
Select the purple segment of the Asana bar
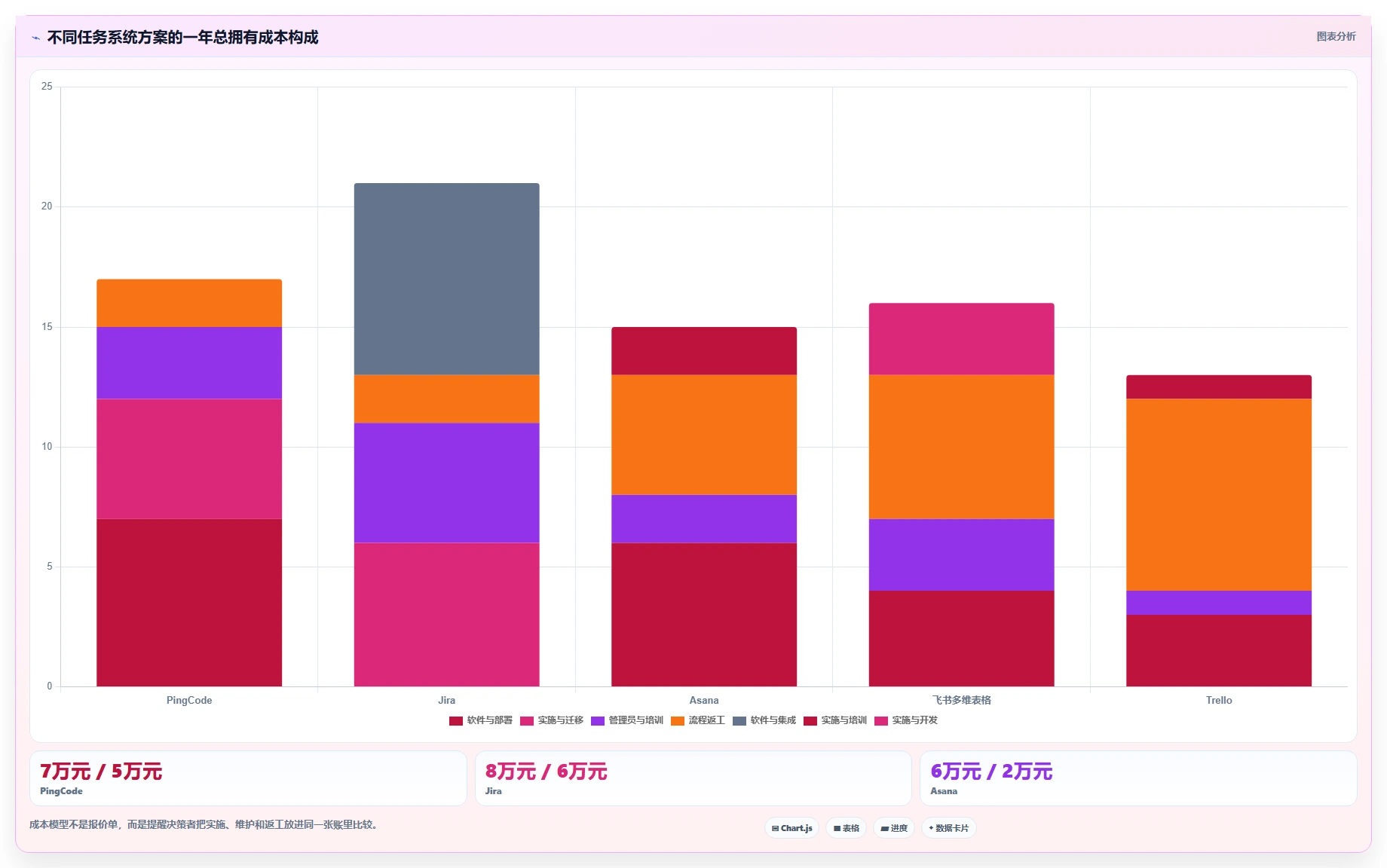[704, 519]
